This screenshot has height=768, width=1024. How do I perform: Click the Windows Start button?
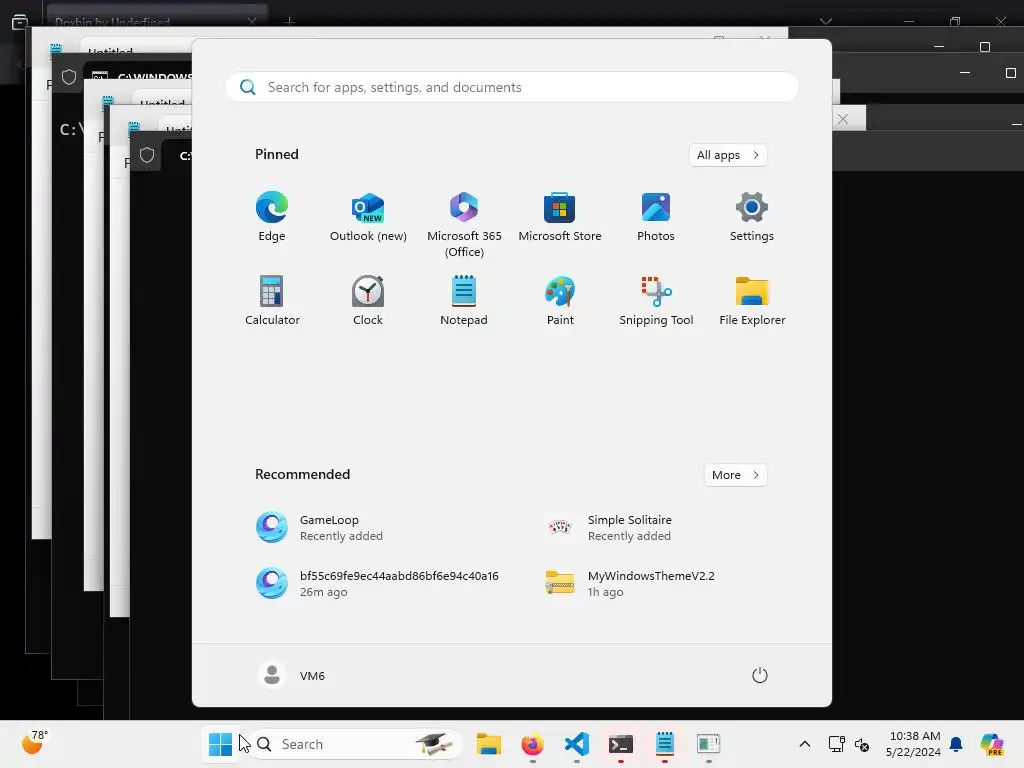click(220, 744)
